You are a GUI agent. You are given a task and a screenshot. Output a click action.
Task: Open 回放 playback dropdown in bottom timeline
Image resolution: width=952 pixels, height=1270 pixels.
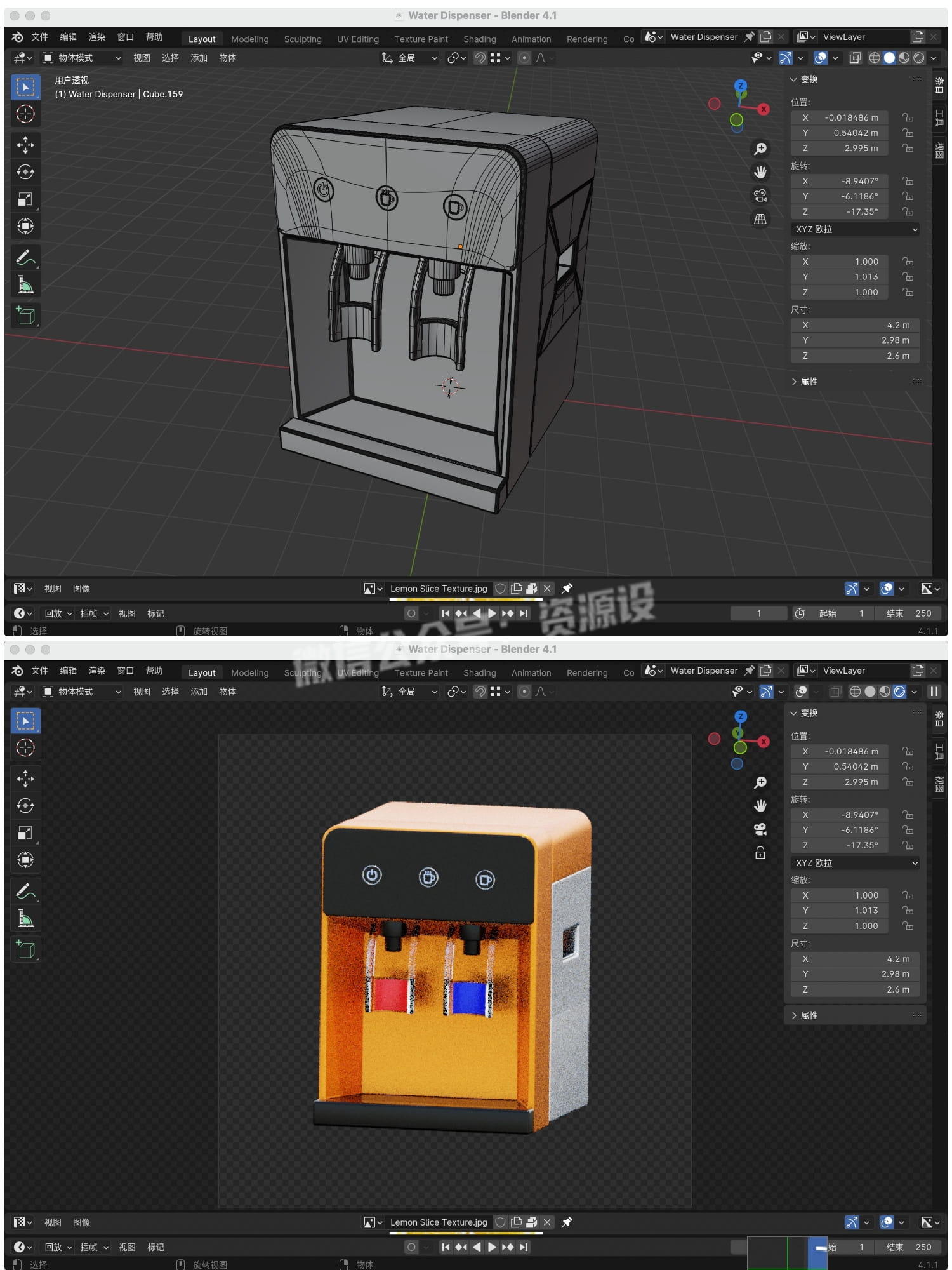(x=58, y=1247)
